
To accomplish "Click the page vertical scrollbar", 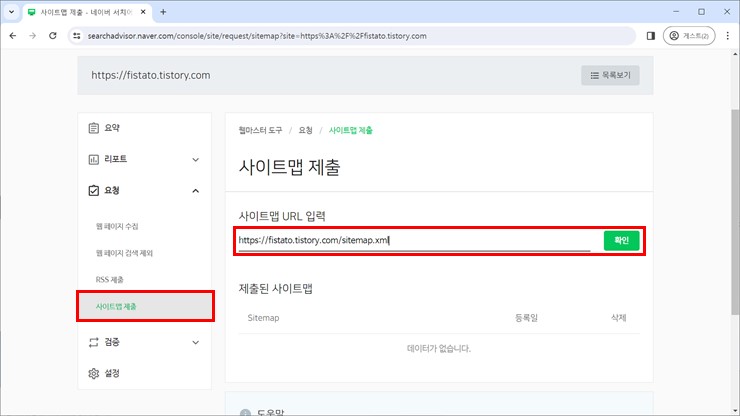I will pos(735,212).
